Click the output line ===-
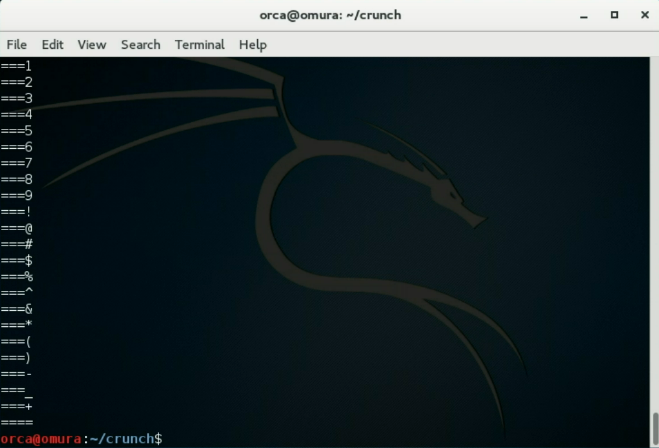Viewport: 659px width, 448px height. 16,374
